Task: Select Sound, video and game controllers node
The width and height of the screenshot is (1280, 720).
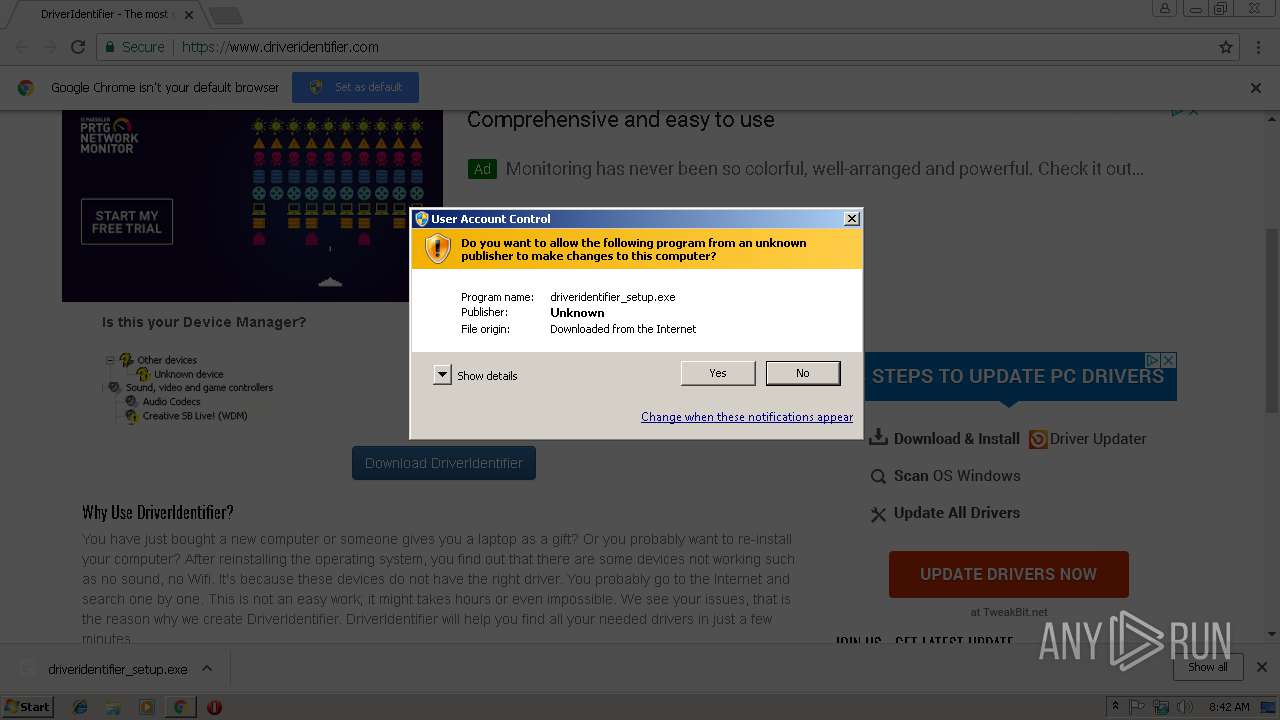Action: tap(199, 388)
